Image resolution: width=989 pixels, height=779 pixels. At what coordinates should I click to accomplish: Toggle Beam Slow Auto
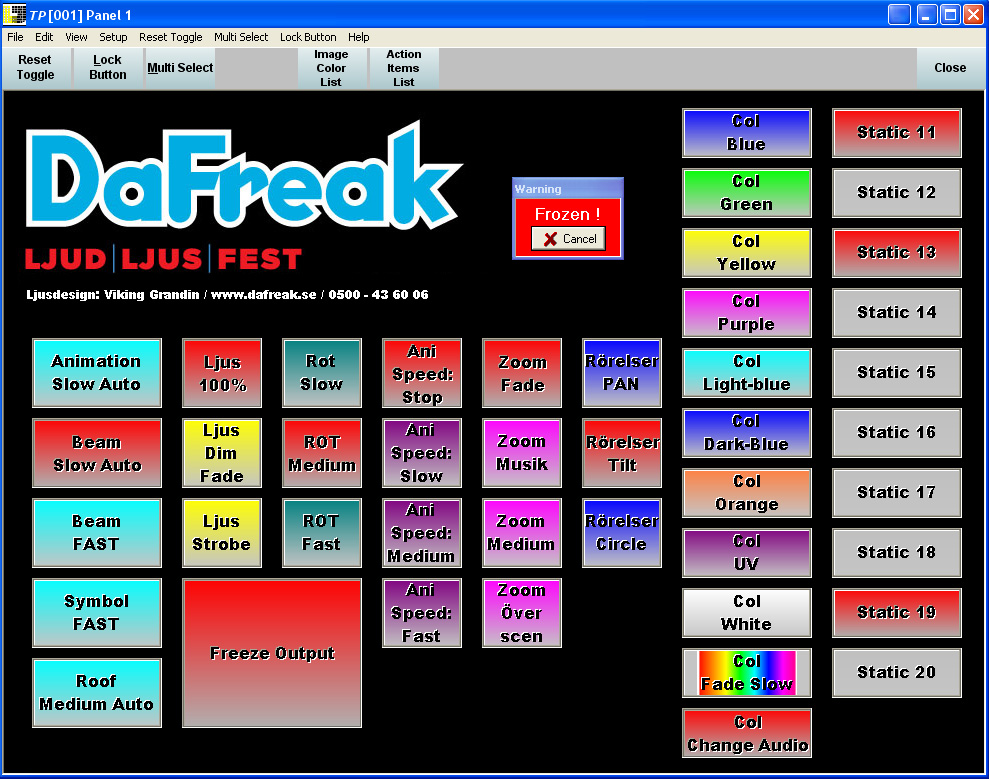(x=97, y=453)
